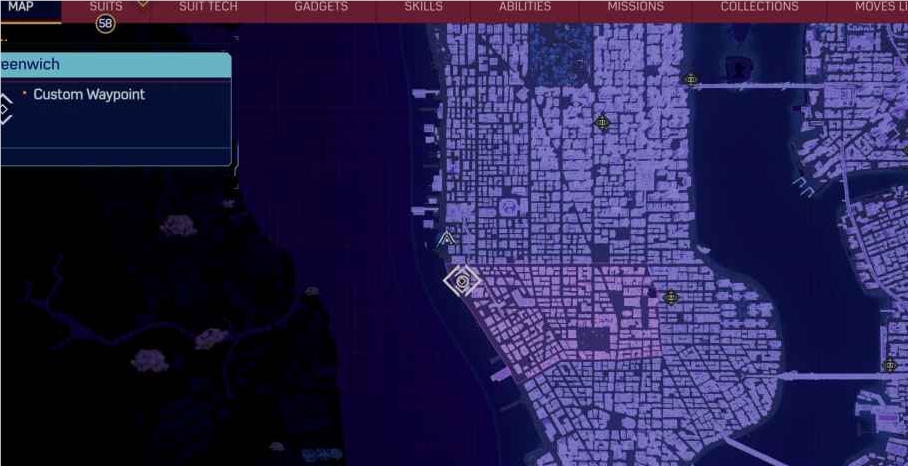Screen dimensions: 908x466
Task: Switch to the MISSIONS tab
Action: tap(635, 8)
